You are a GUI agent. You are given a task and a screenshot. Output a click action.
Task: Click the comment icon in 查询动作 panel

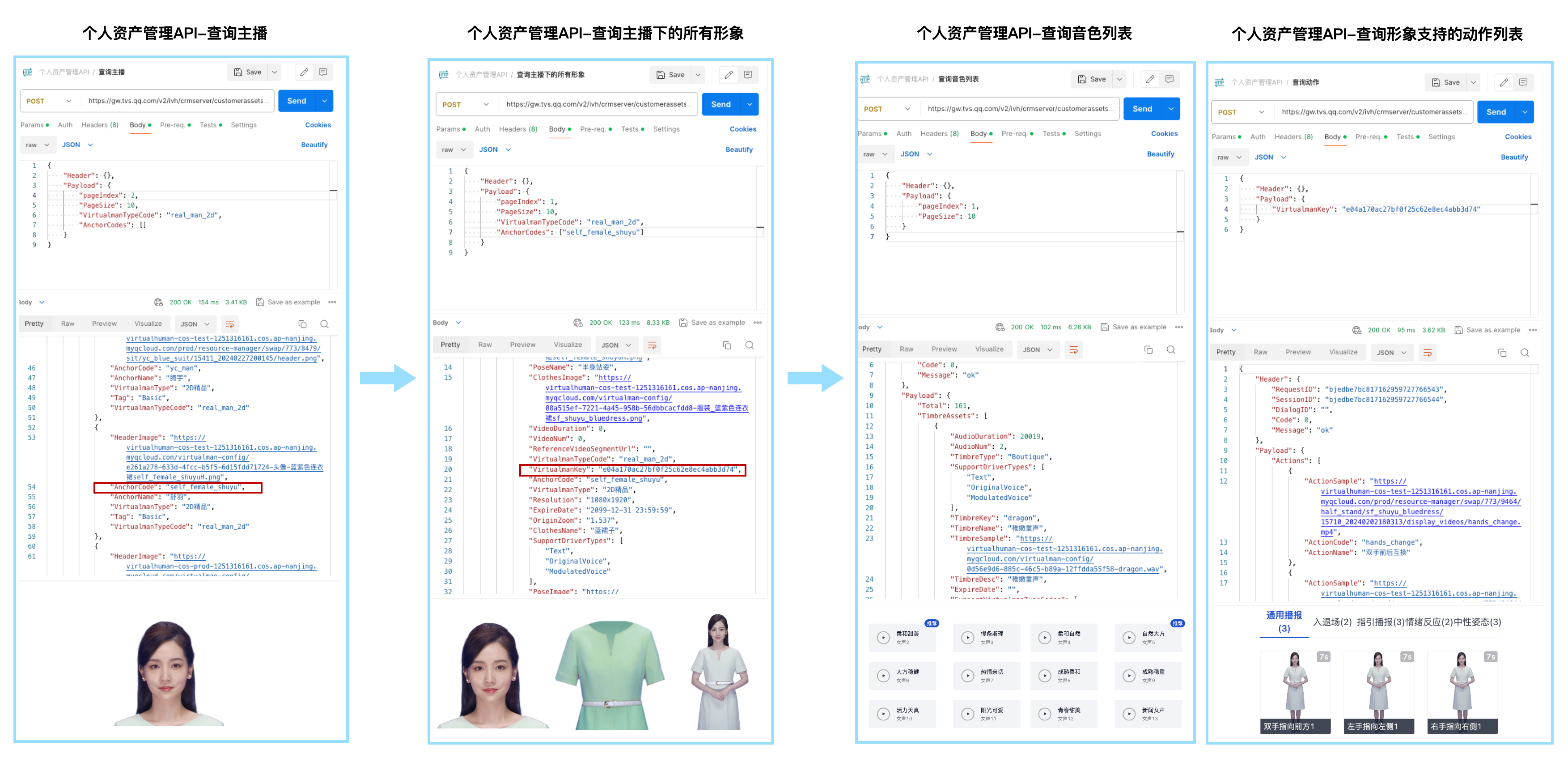[x=1523, y=82]
